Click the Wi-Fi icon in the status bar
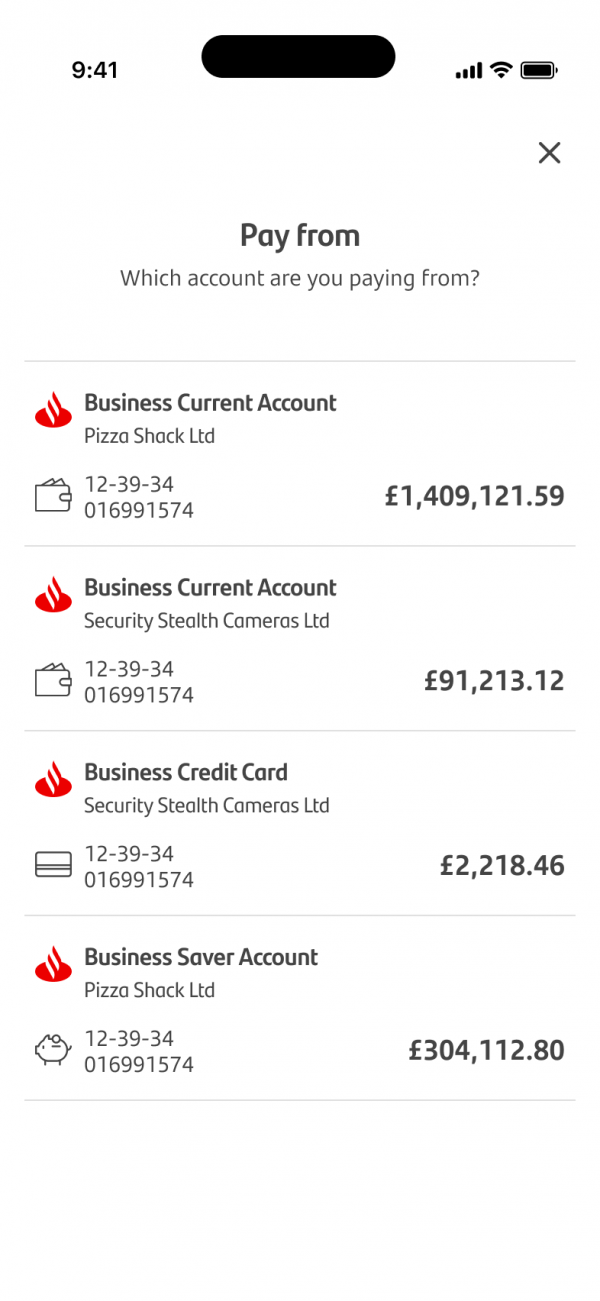 pyautogui.click(x=499, y=70)
